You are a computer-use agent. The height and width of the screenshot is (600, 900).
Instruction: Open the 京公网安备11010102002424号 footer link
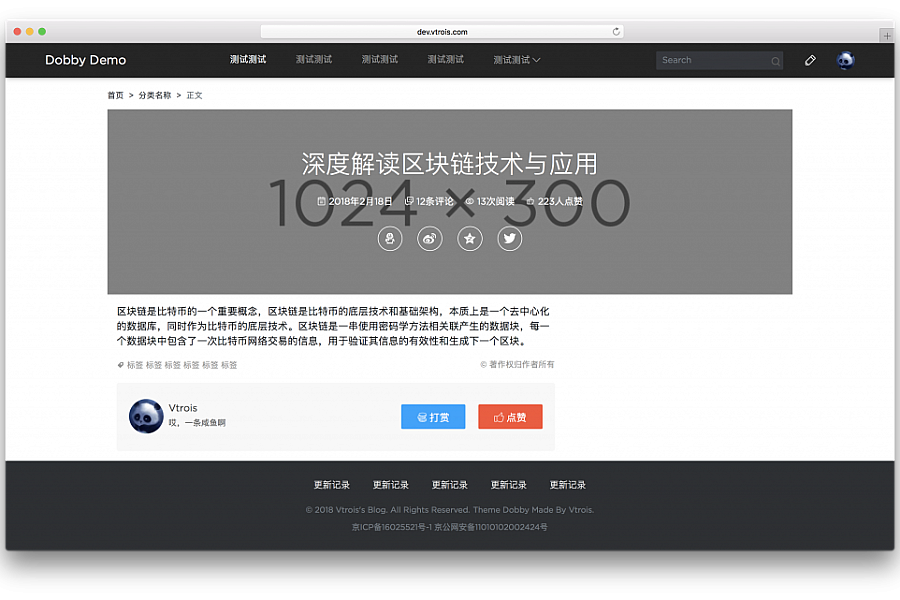pyautogui.click(x=491, y=527)
